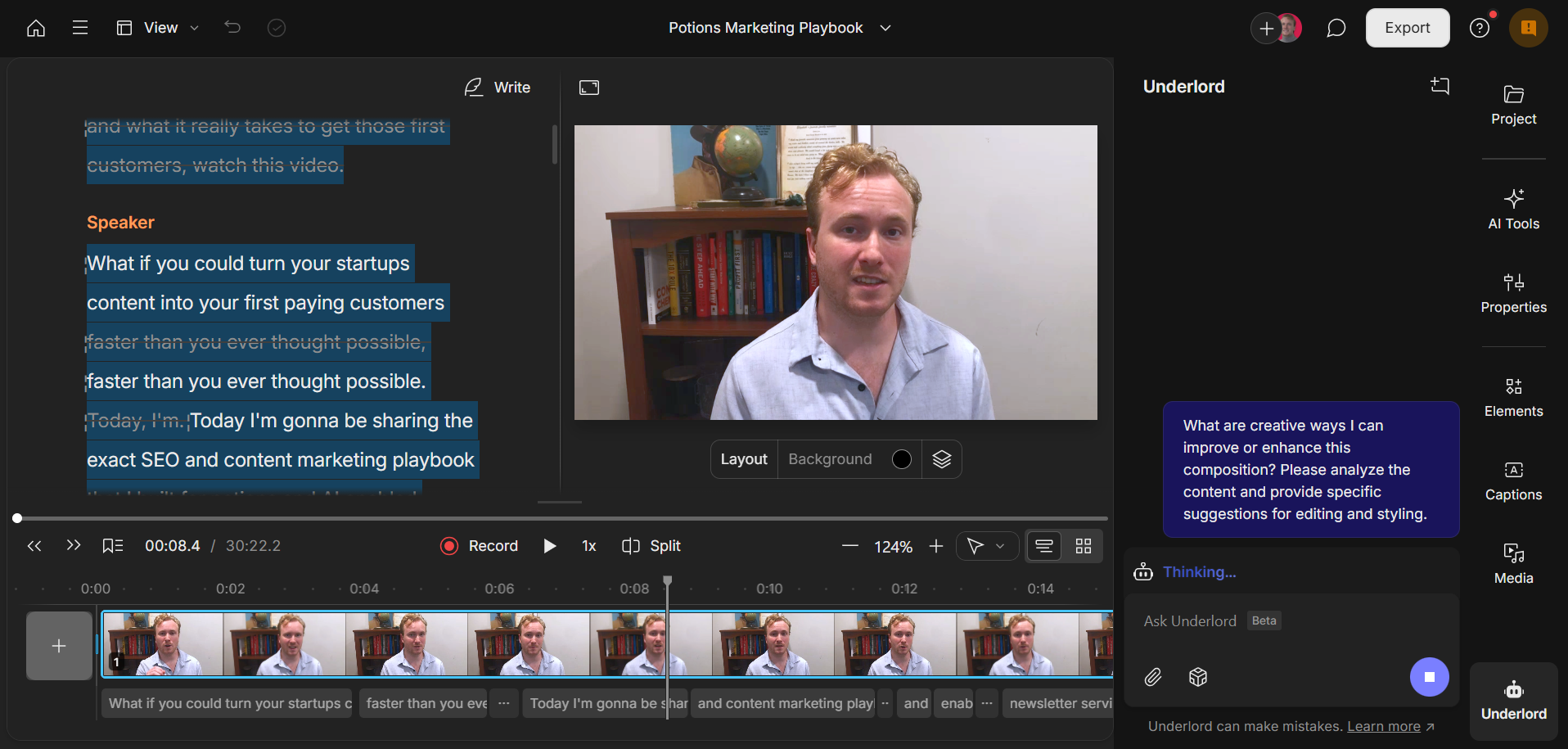
Task: Click the attach file paperclip icon
Action: (x=1153, y=677)
